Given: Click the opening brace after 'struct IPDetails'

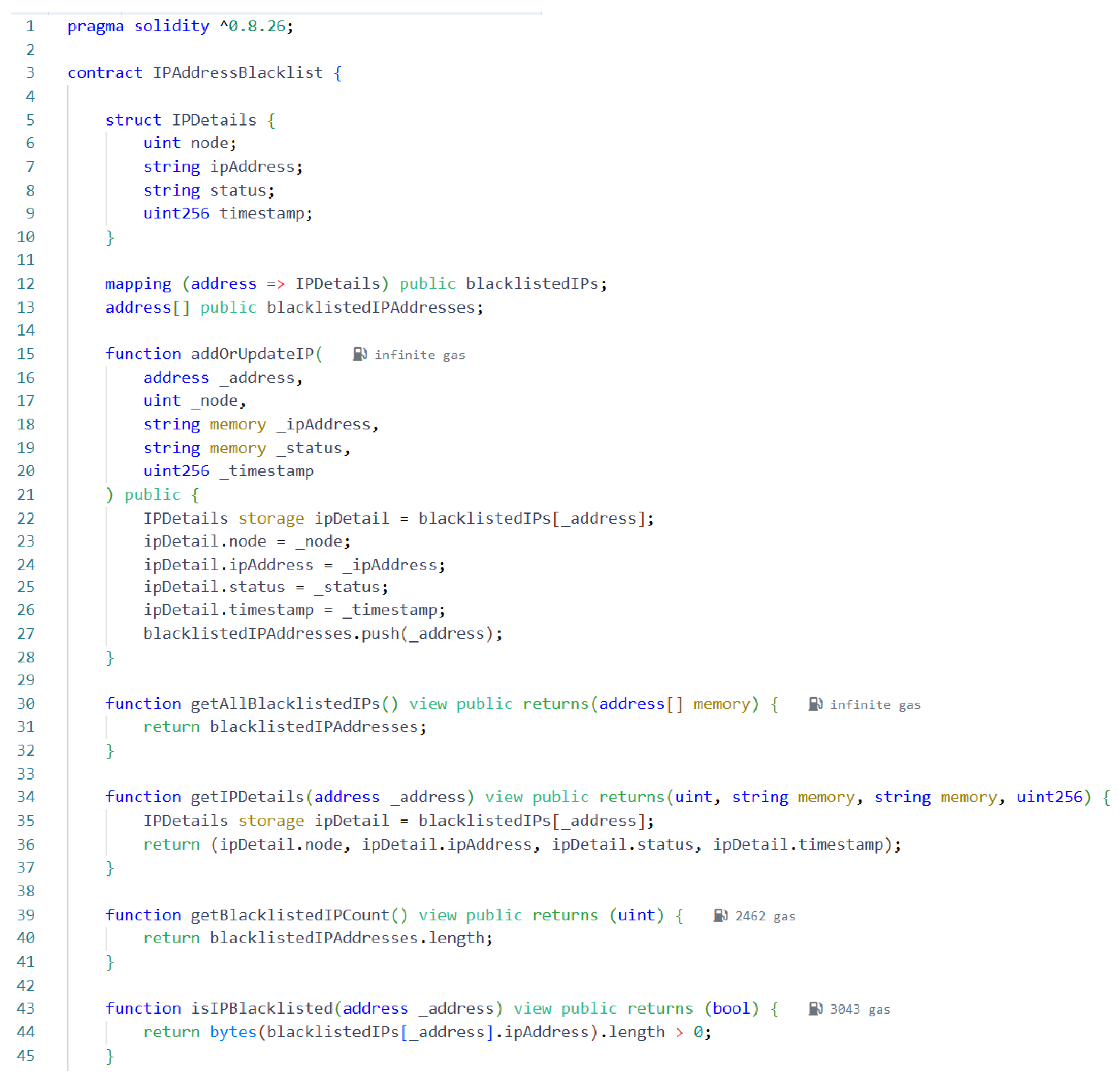Looking at the screenshot, I should tap(271, 120).
